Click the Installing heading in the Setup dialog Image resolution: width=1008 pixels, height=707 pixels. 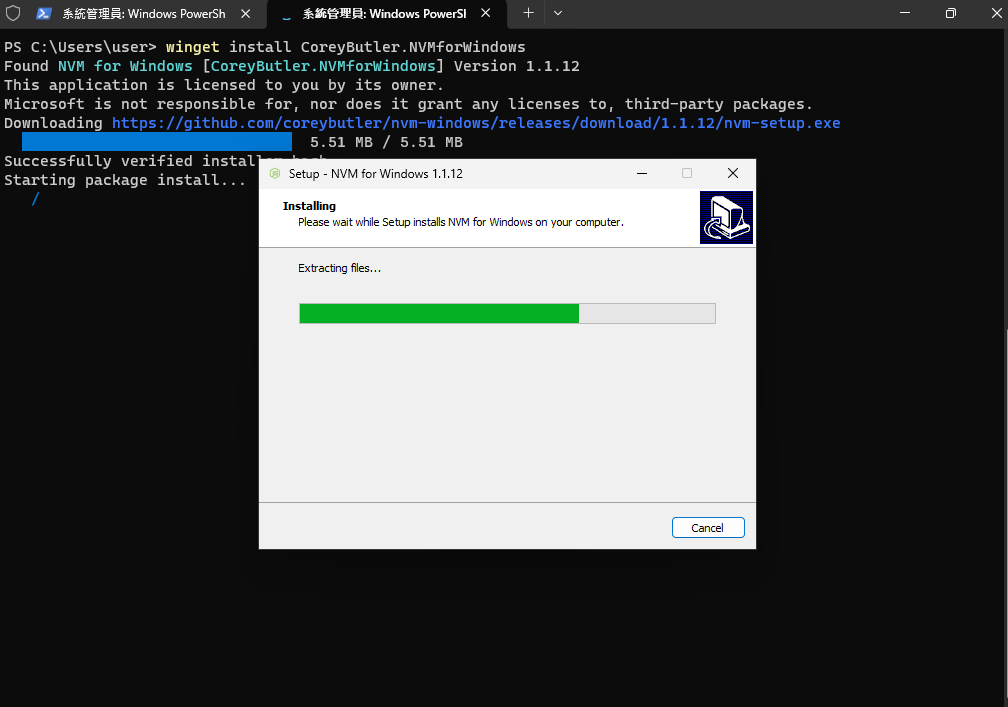point(309,205)
